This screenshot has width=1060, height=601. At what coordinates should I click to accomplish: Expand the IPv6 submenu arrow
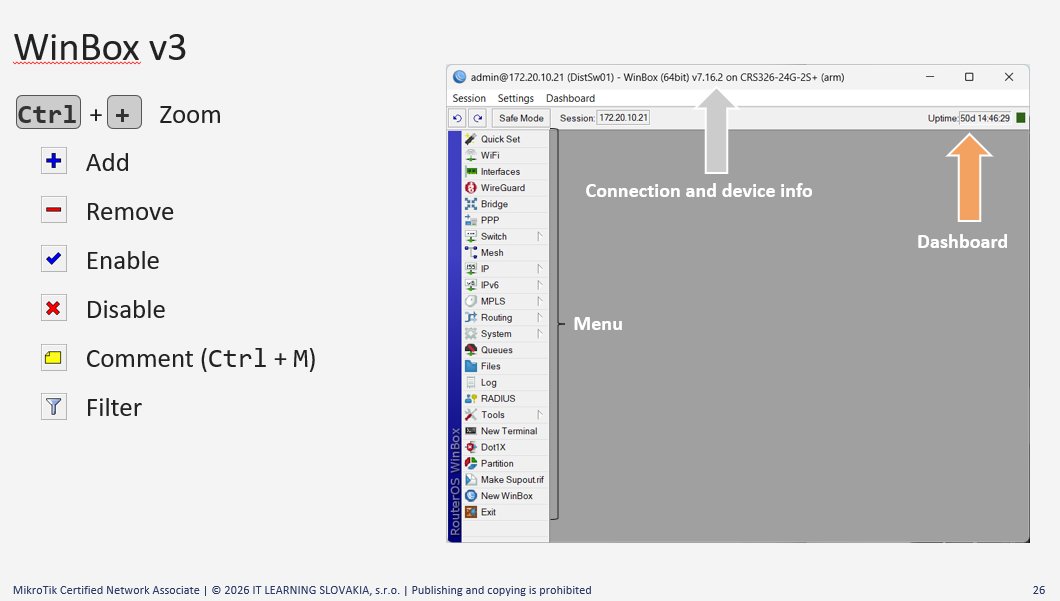coord(539,285)
